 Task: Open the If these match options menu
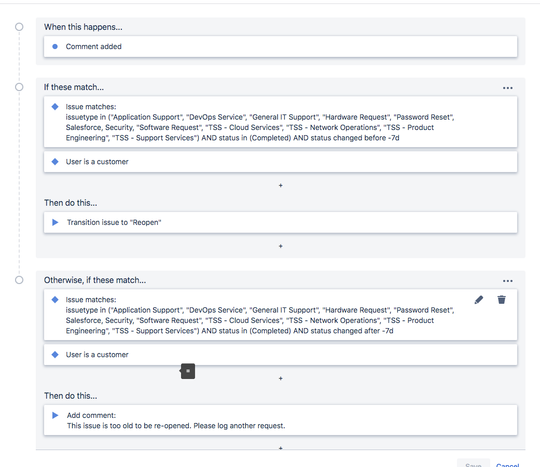507,88
